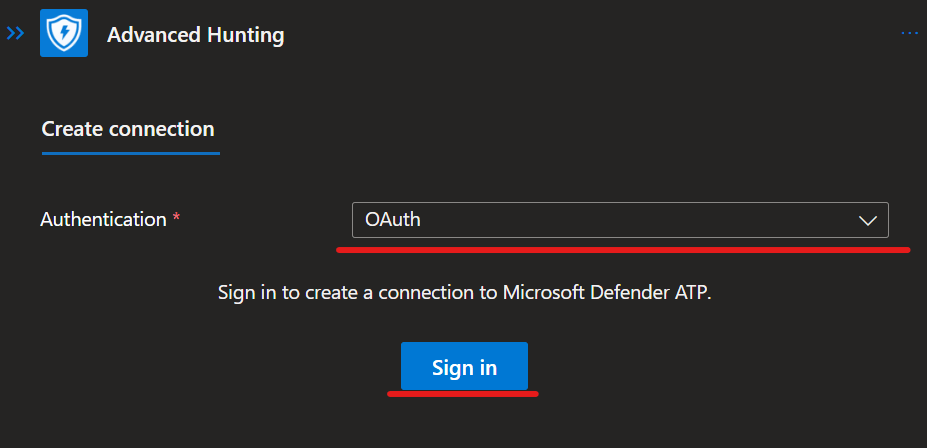Open the ellipsis more options menu
Screen dimensions: 927x448
coord(909,33)
